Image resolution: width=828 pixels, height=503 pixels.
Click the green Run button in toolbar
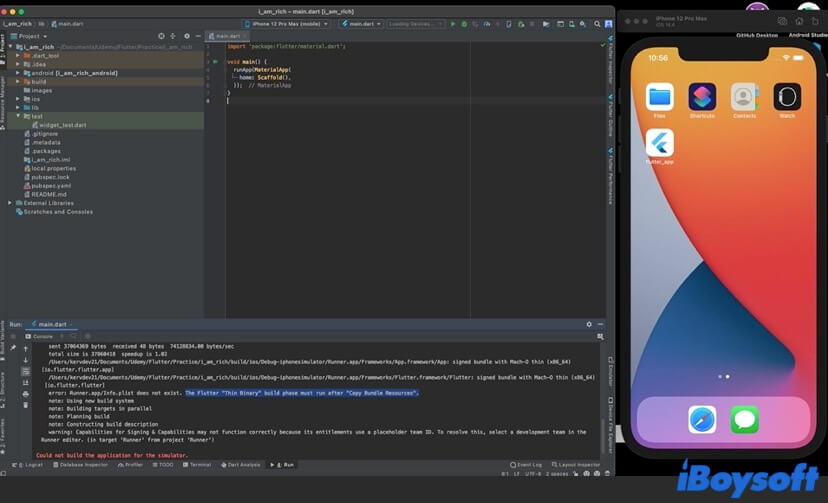[452, 23]
